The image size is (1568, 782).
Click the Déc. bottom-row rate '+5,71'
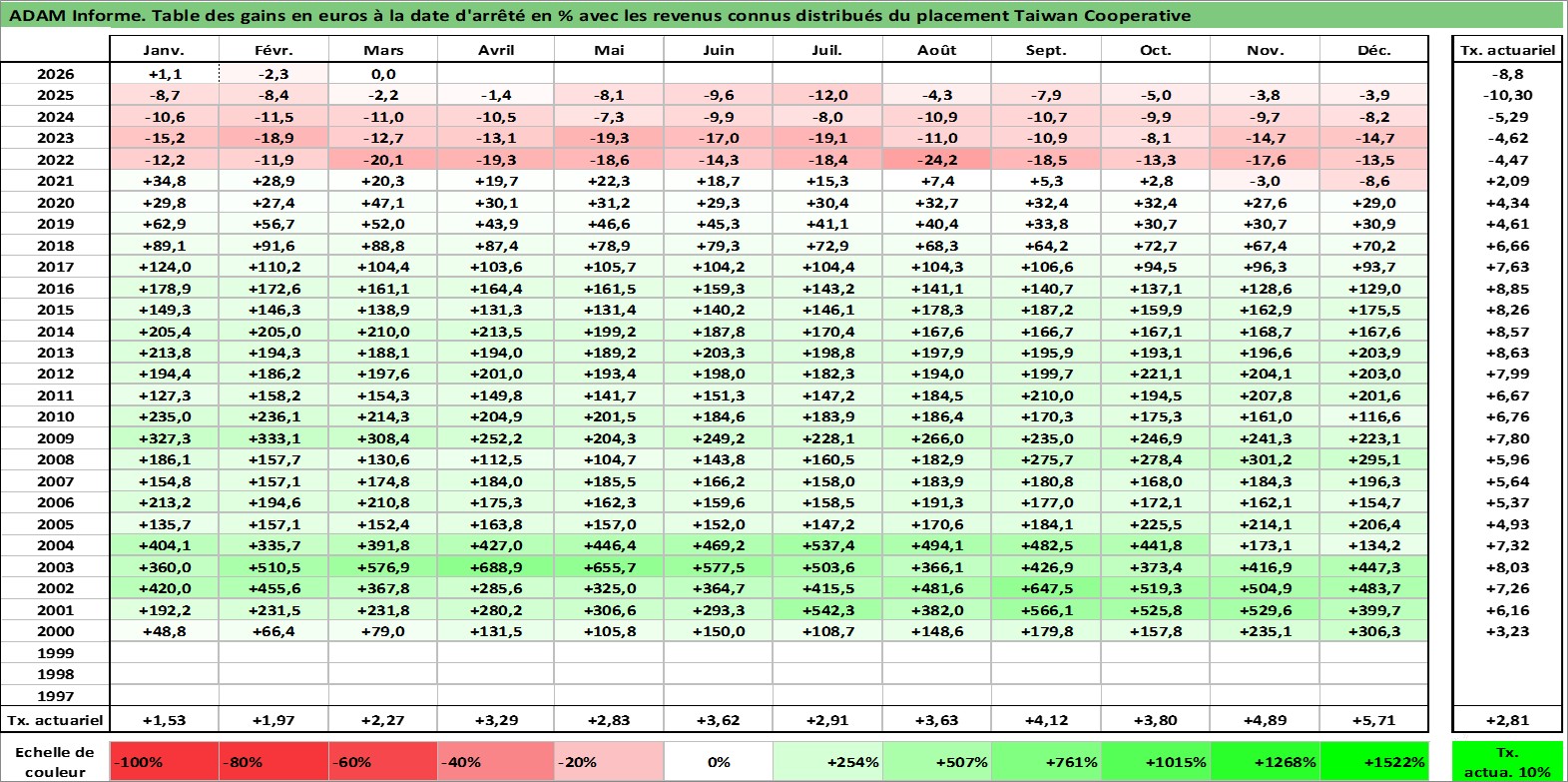pos(1374,720)
